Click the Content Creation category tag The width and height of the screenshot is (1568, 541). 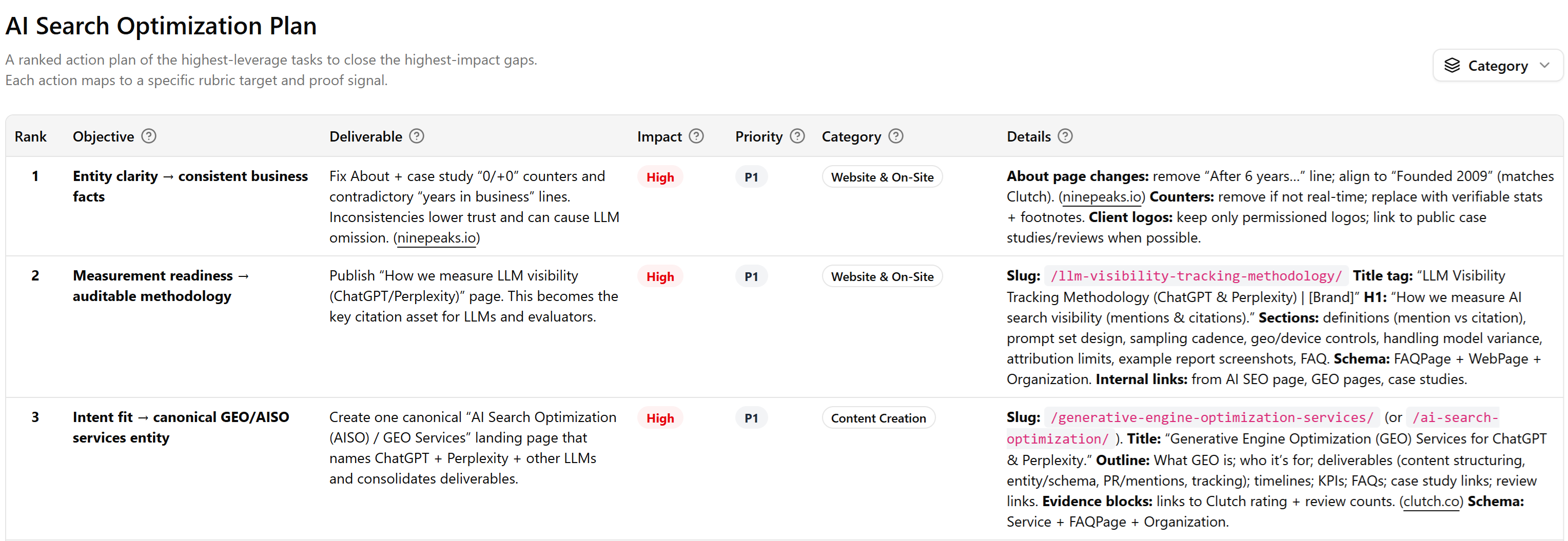[878, 418]
